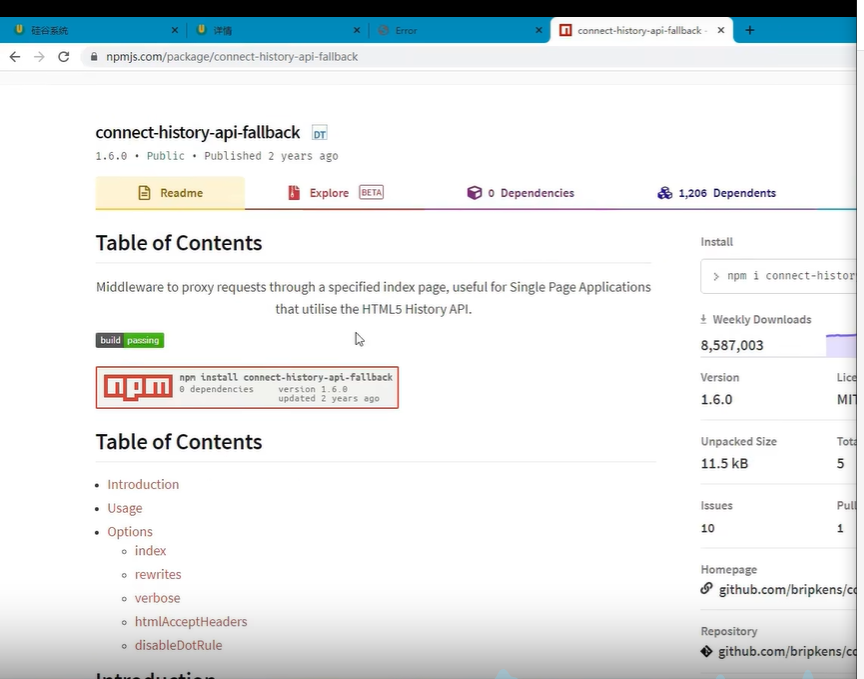Switch to the Error browser tab

(457, 30)
